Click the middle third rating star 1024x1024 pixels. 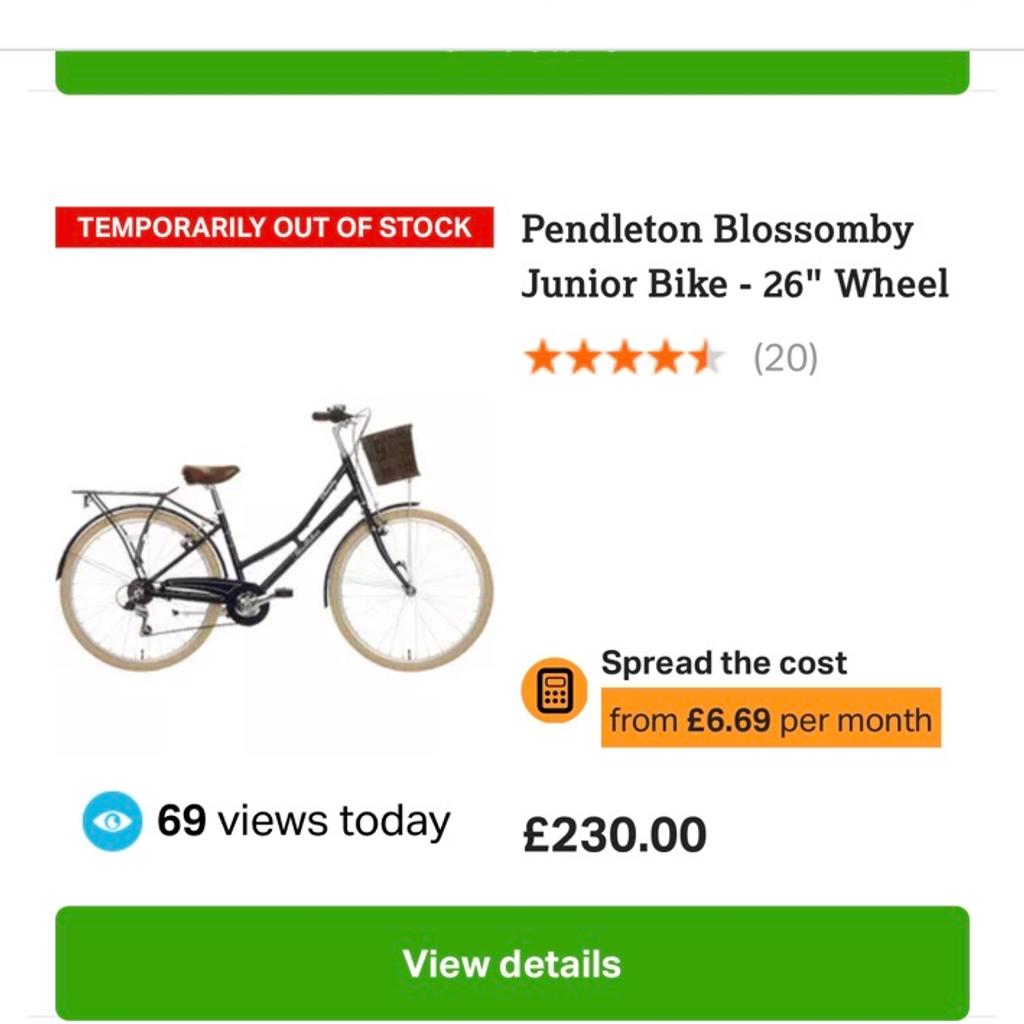pos(624,357)
